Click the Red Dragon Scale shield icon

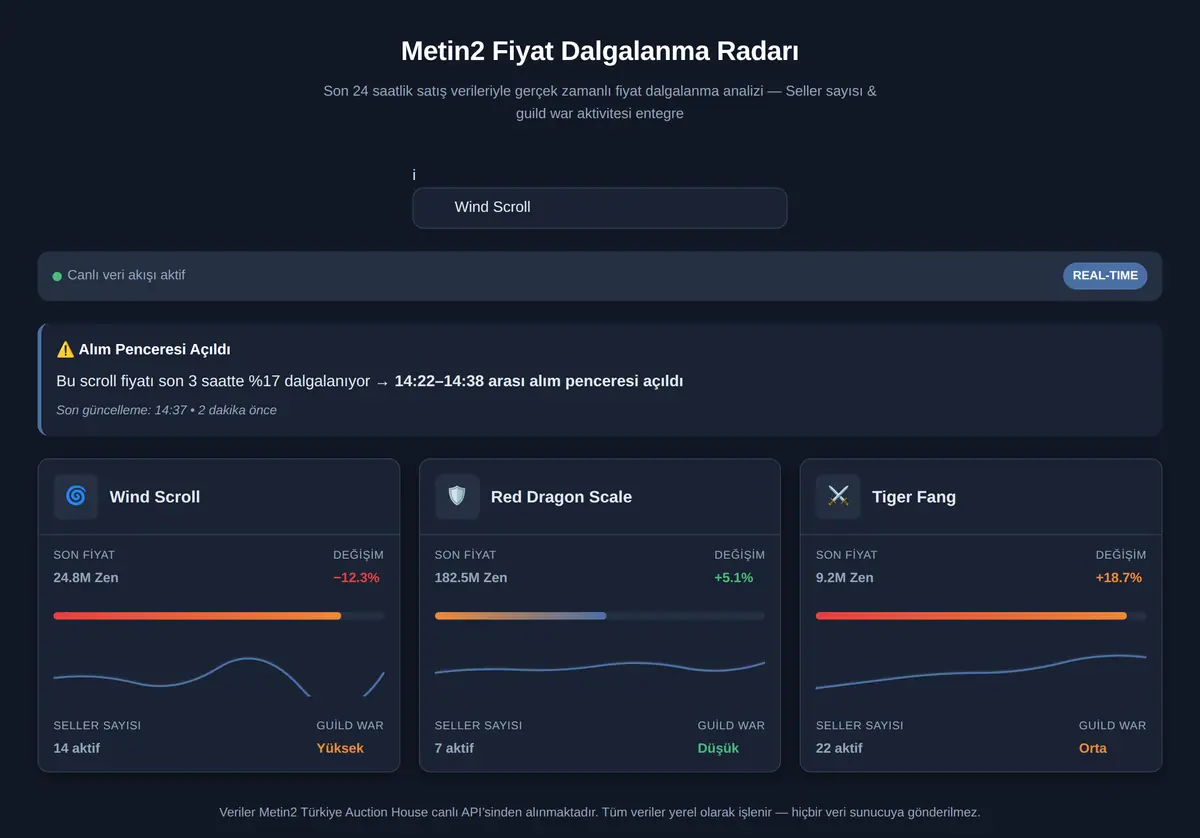click(457, 496)
